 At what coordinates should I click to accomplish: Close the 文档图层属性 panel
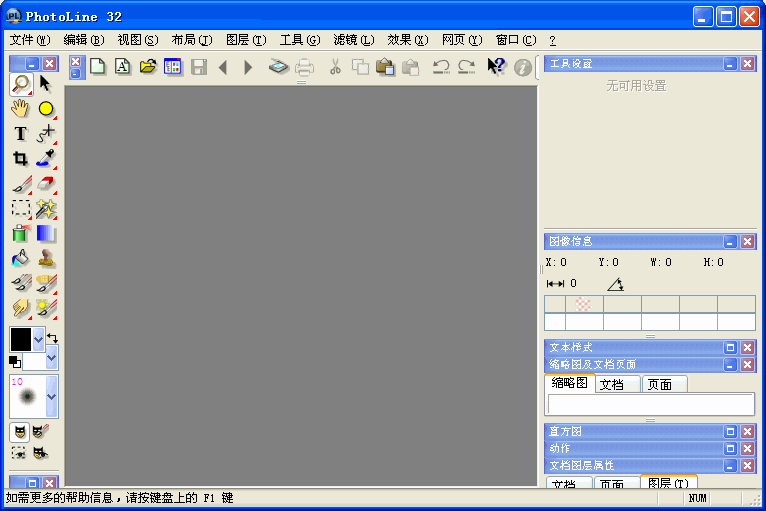747,465
